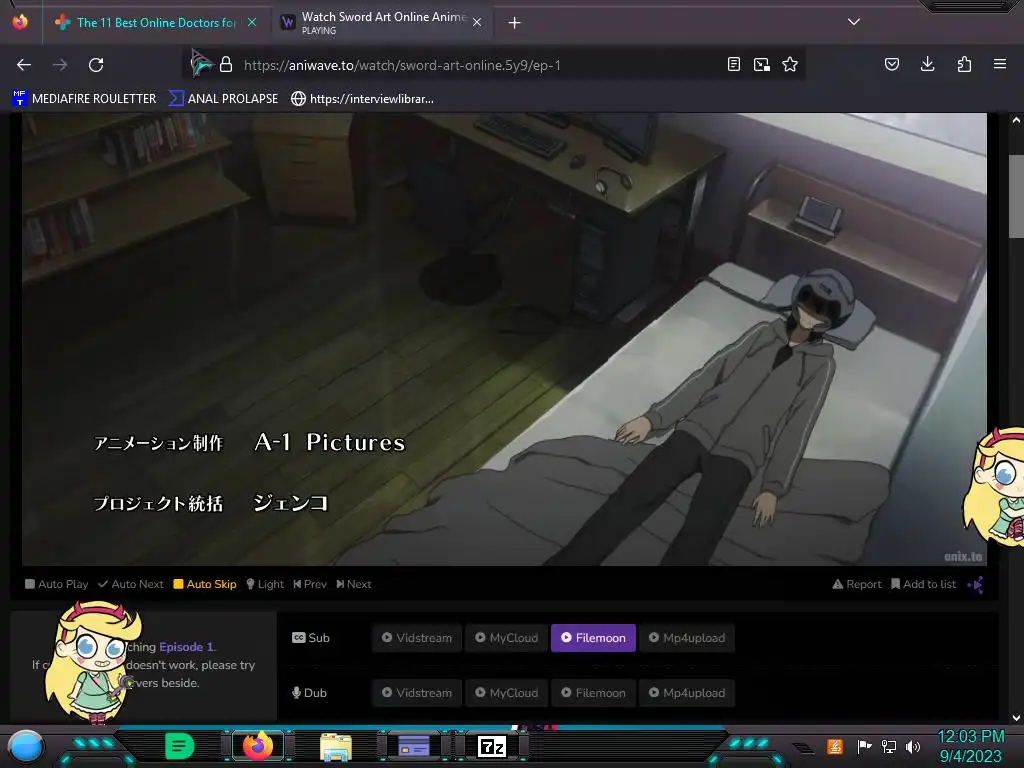Screen dimensions: 1024x768
Task: Click the forward navigation arrow
Action: click(59, 65)
